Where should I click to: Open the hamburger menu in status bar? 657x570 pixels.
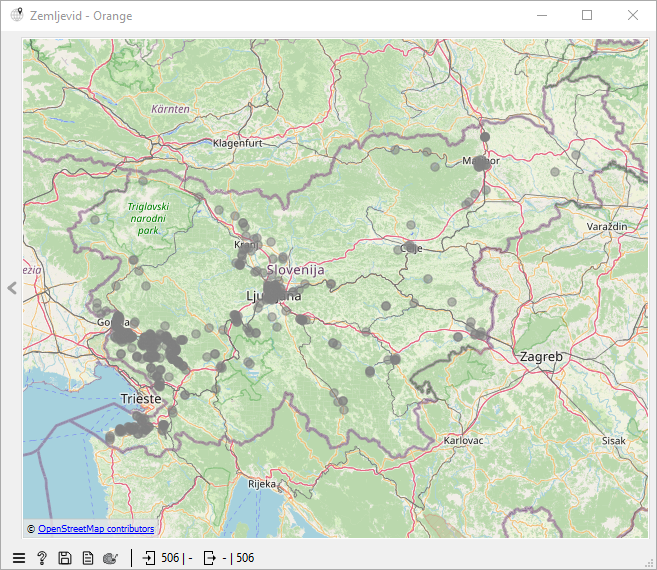point(18,558)
